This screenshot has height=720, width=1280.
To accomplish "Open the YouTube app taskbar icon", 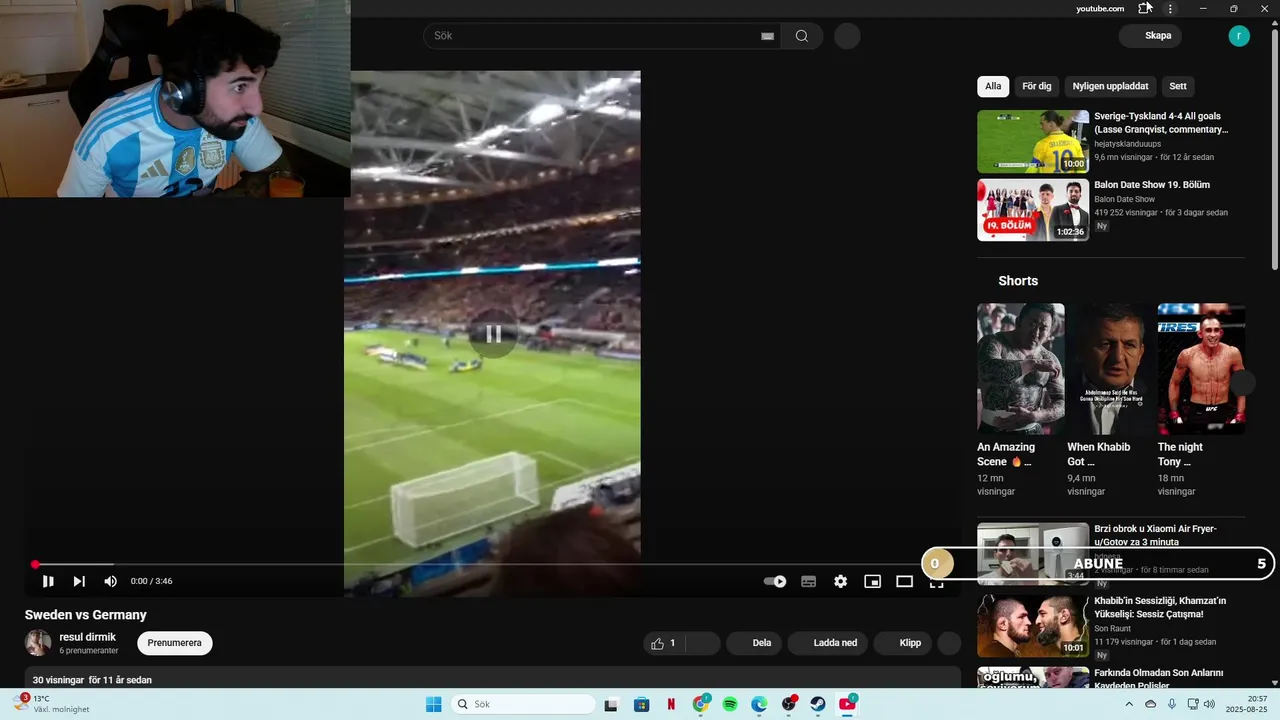I will [x=847, y=704].
